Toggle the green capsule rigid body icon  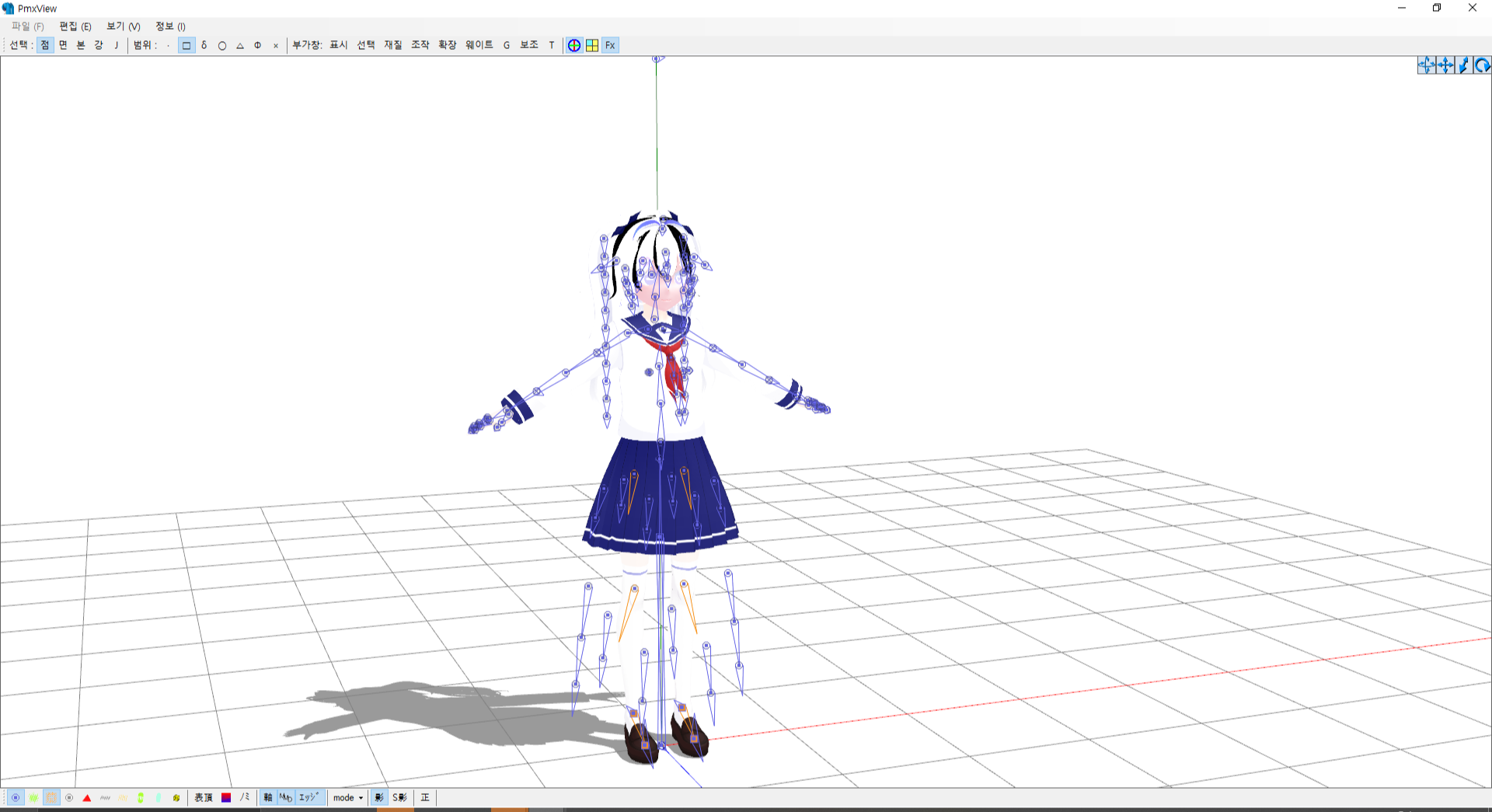pyautogui.click(x=141, y=798)
